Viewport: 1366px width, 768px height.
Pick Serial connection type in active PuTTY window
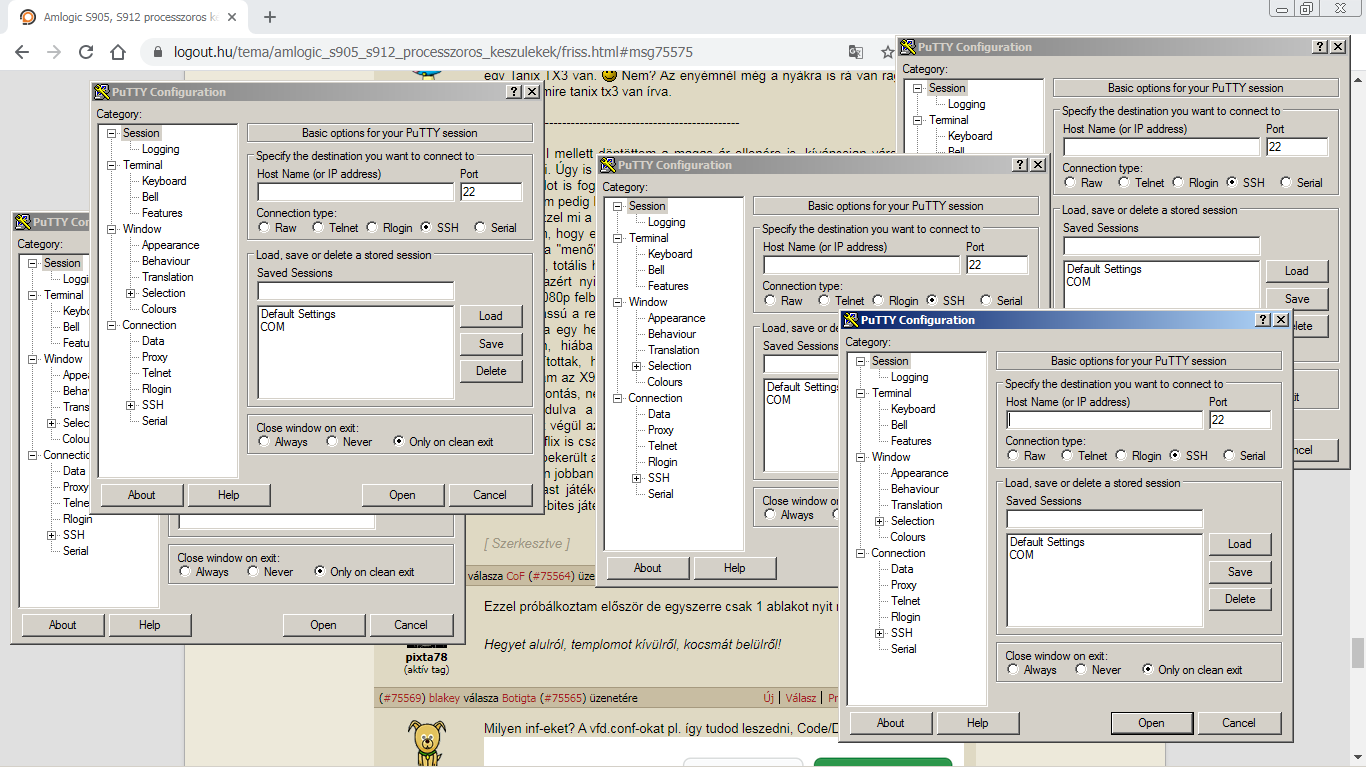pos(1229,456)
